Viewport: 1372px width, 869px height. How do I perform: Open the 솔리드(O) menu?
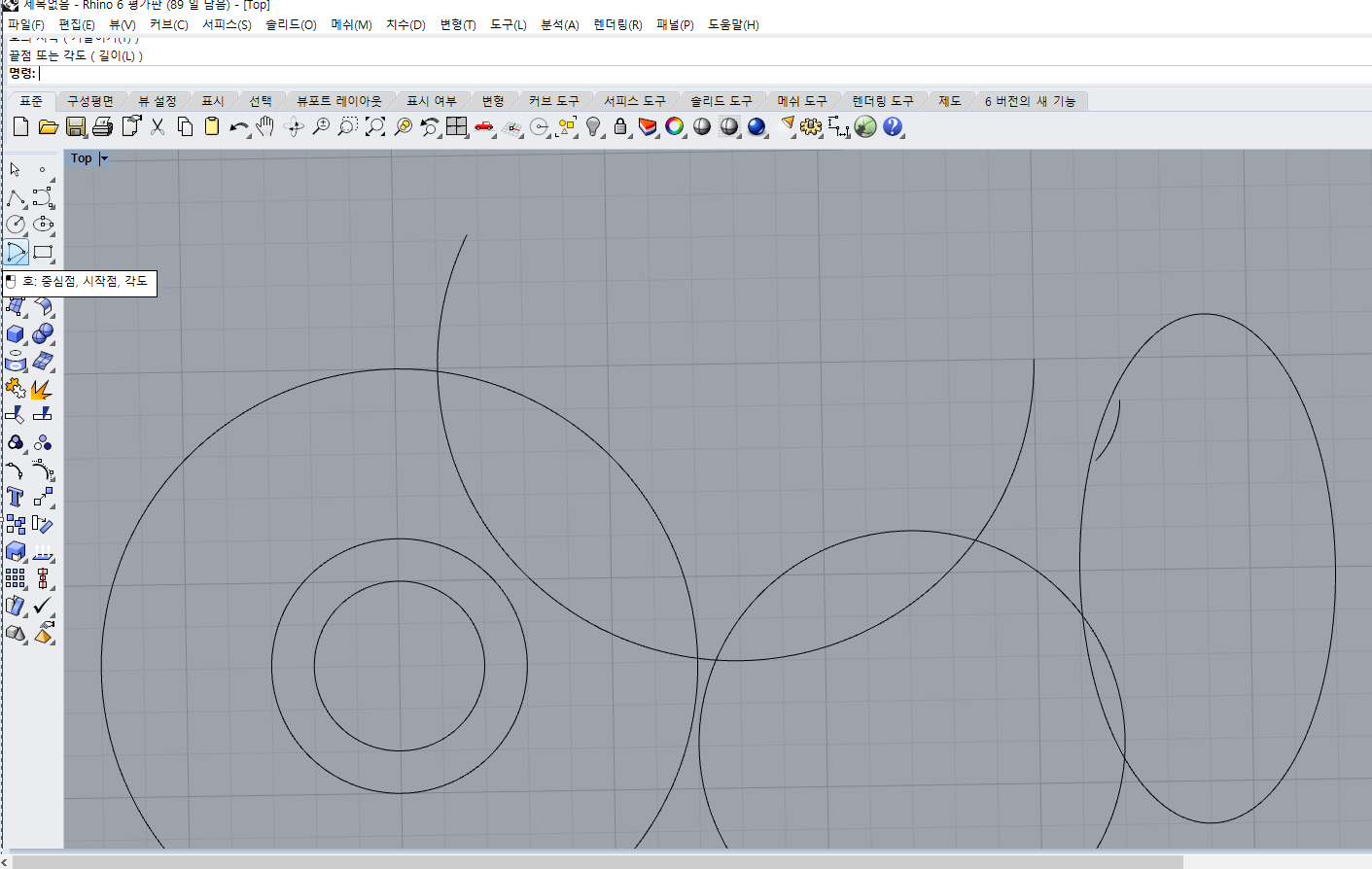tap(291, 24)
